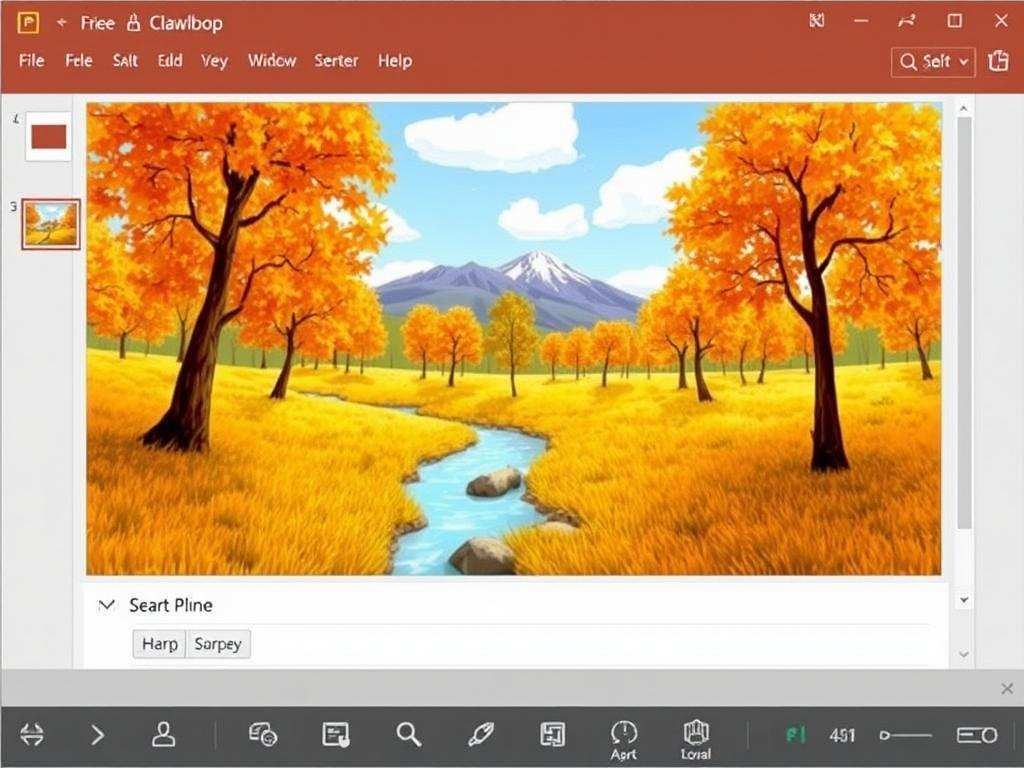1024x768 pixels.
Task: Open the Eld menu
Action: point(170,61)
